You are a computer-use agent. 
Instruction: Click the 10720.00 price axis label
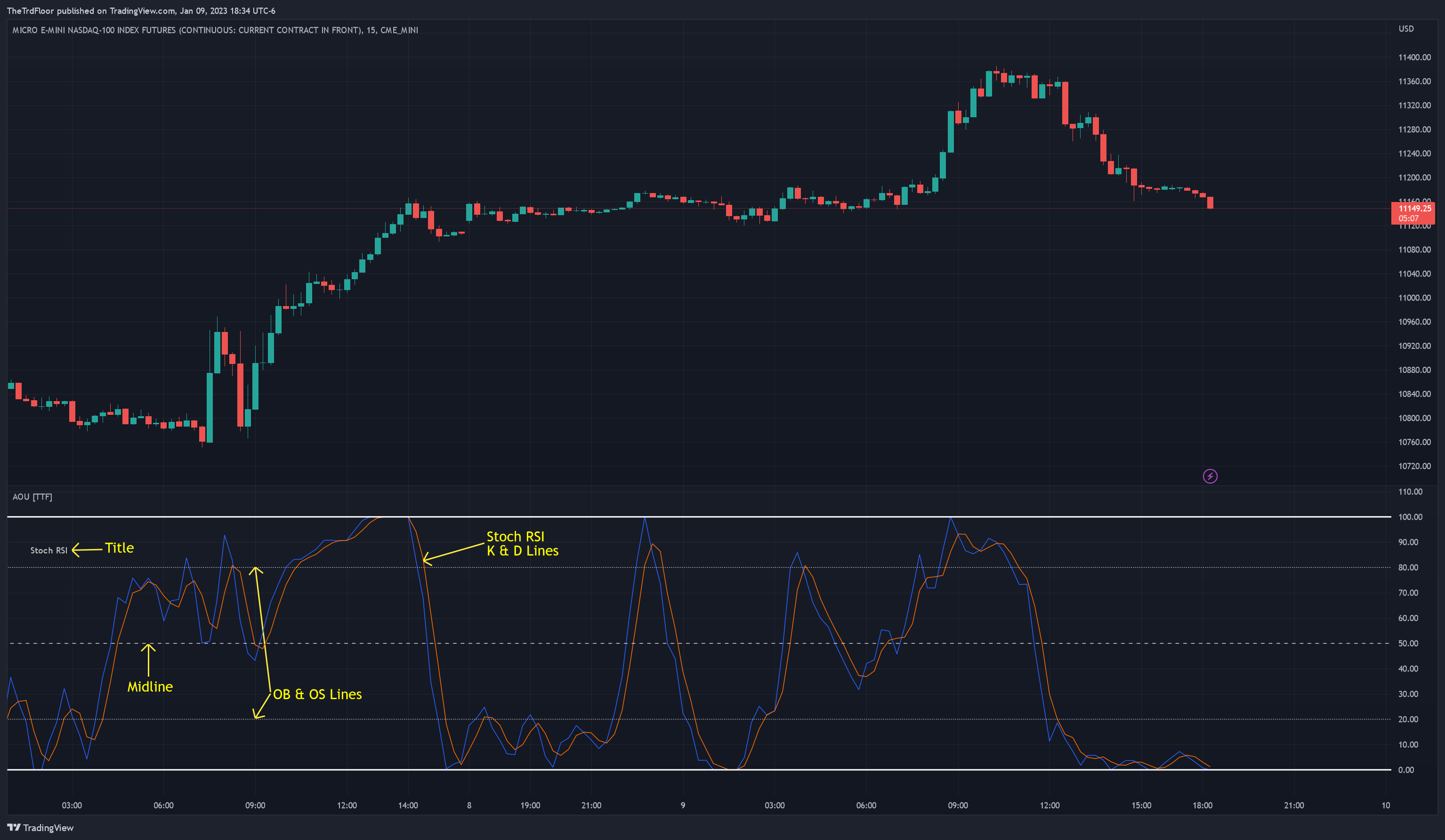point(1414,466)
